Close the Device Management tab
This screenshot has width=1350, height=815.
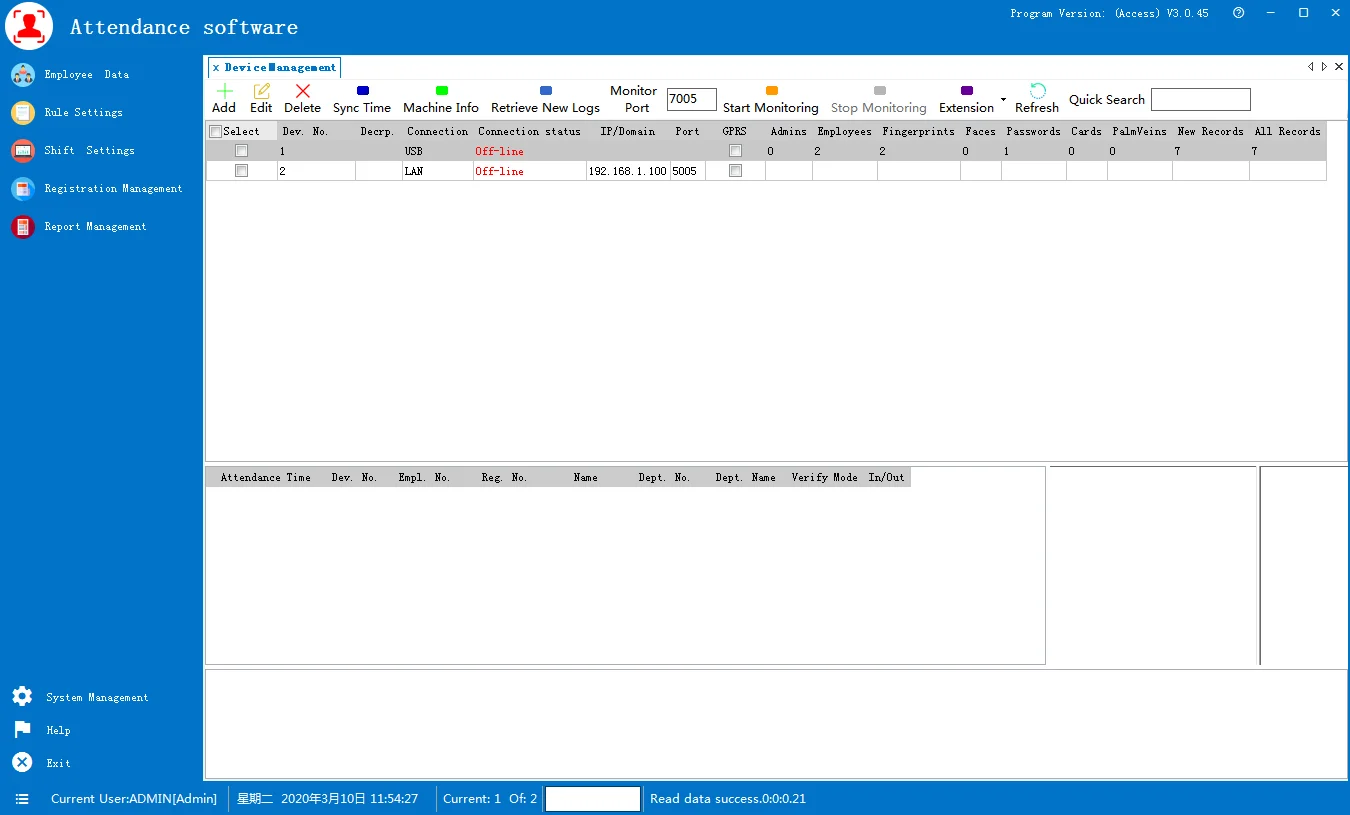pyautogui.click(x=216, y=68)
